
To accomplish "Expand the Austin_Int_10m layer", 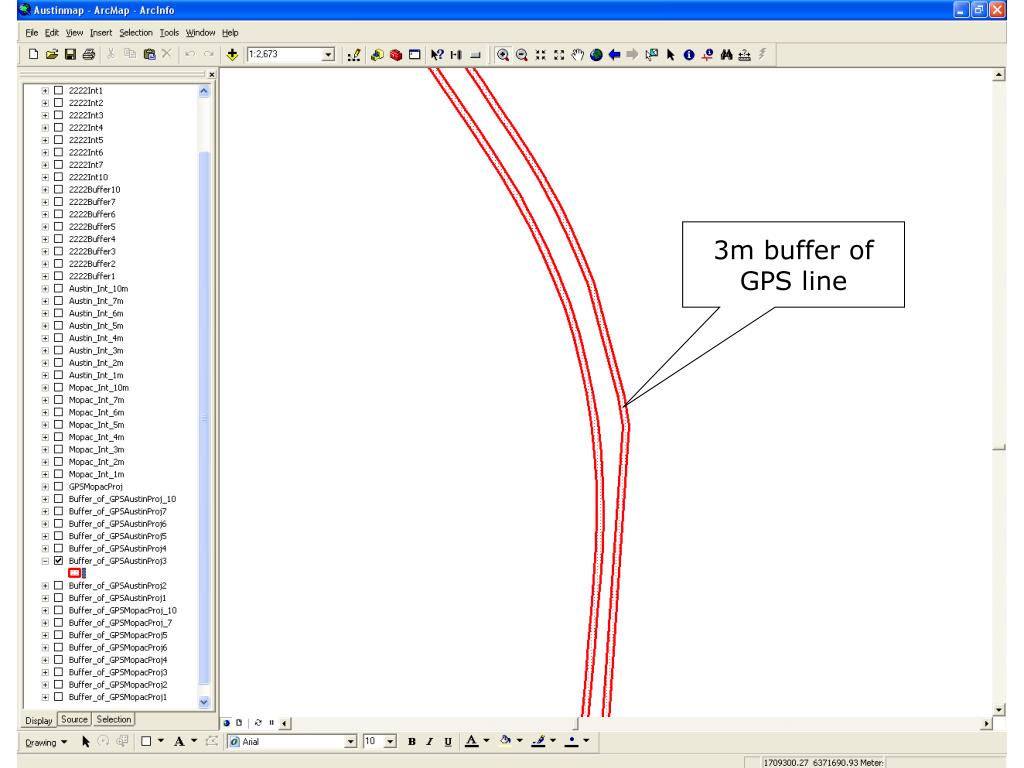I will coord(45,288).
